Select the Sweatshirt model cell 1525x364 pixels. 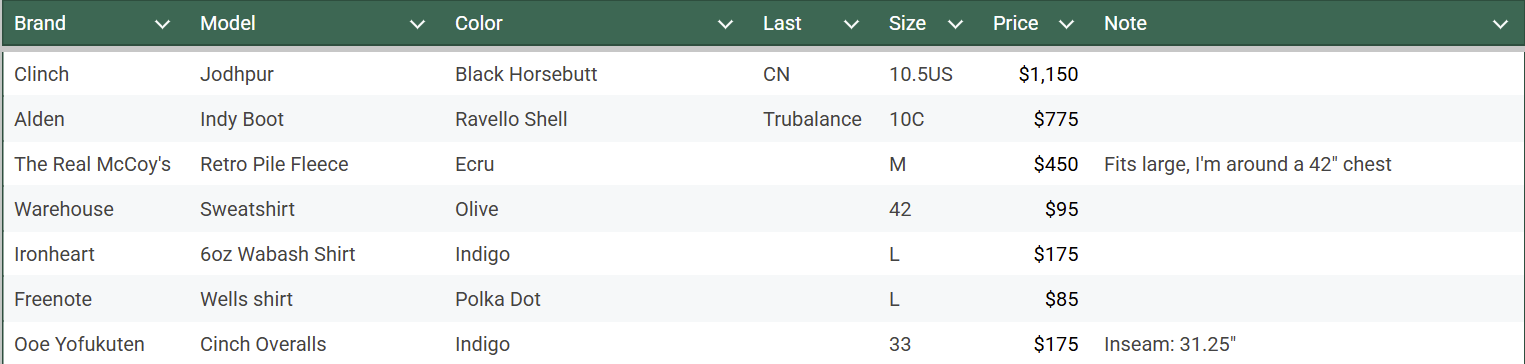(247, 209)
